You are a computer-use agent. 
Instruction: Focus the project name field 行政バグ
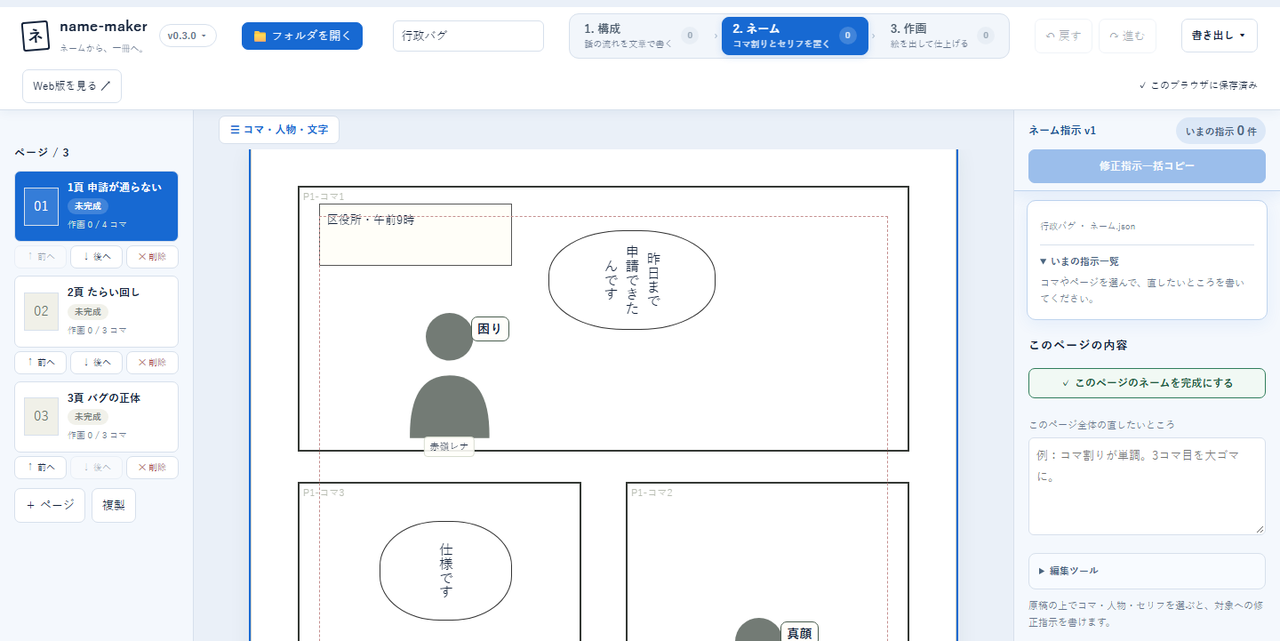[x=468, y=36]
